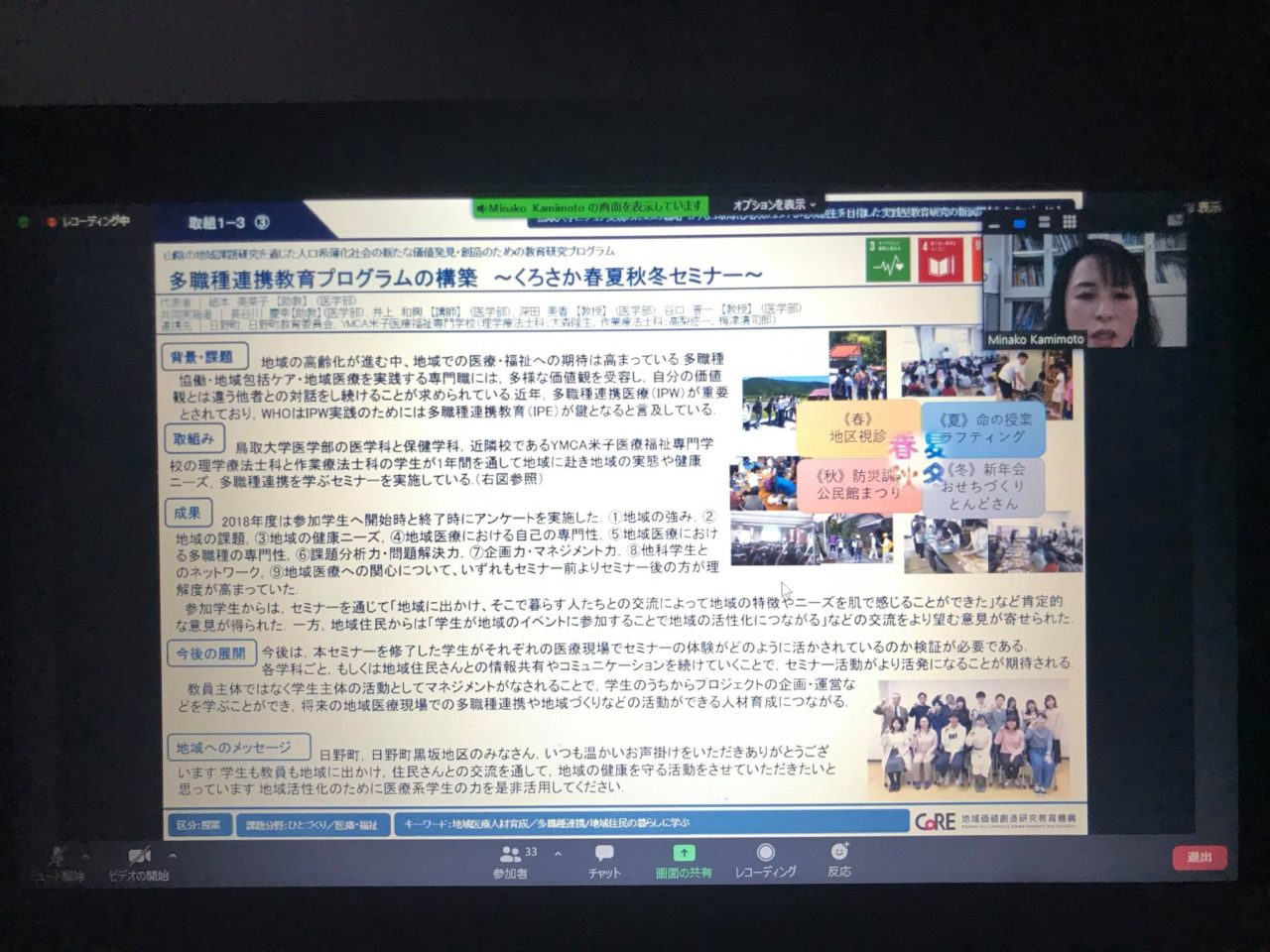Click the green encryption shield icon

(24, 222)
